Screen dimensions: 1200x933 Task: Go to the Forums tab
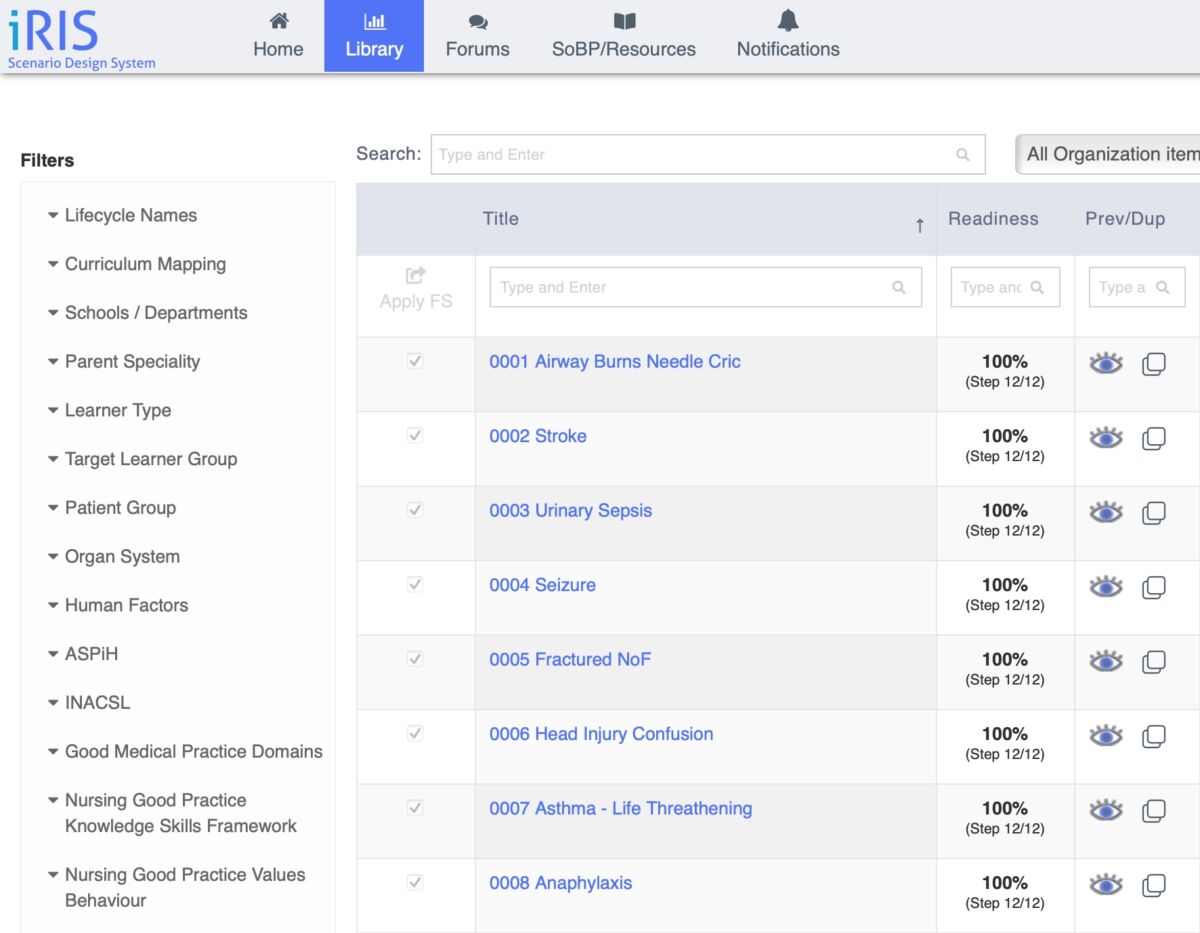point(477,36)
